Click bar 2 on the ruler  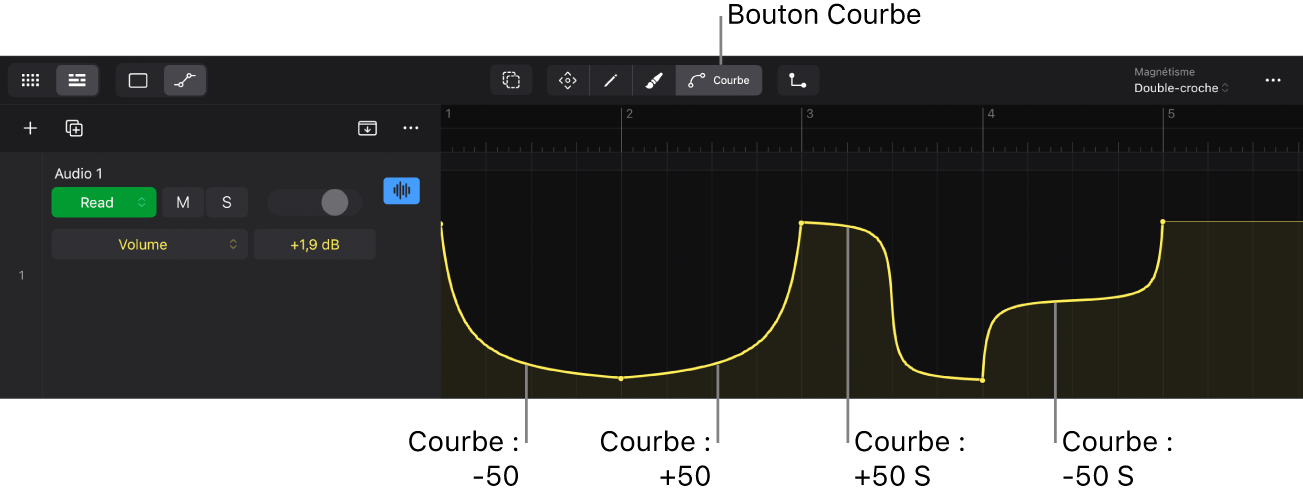click(629, 114)
